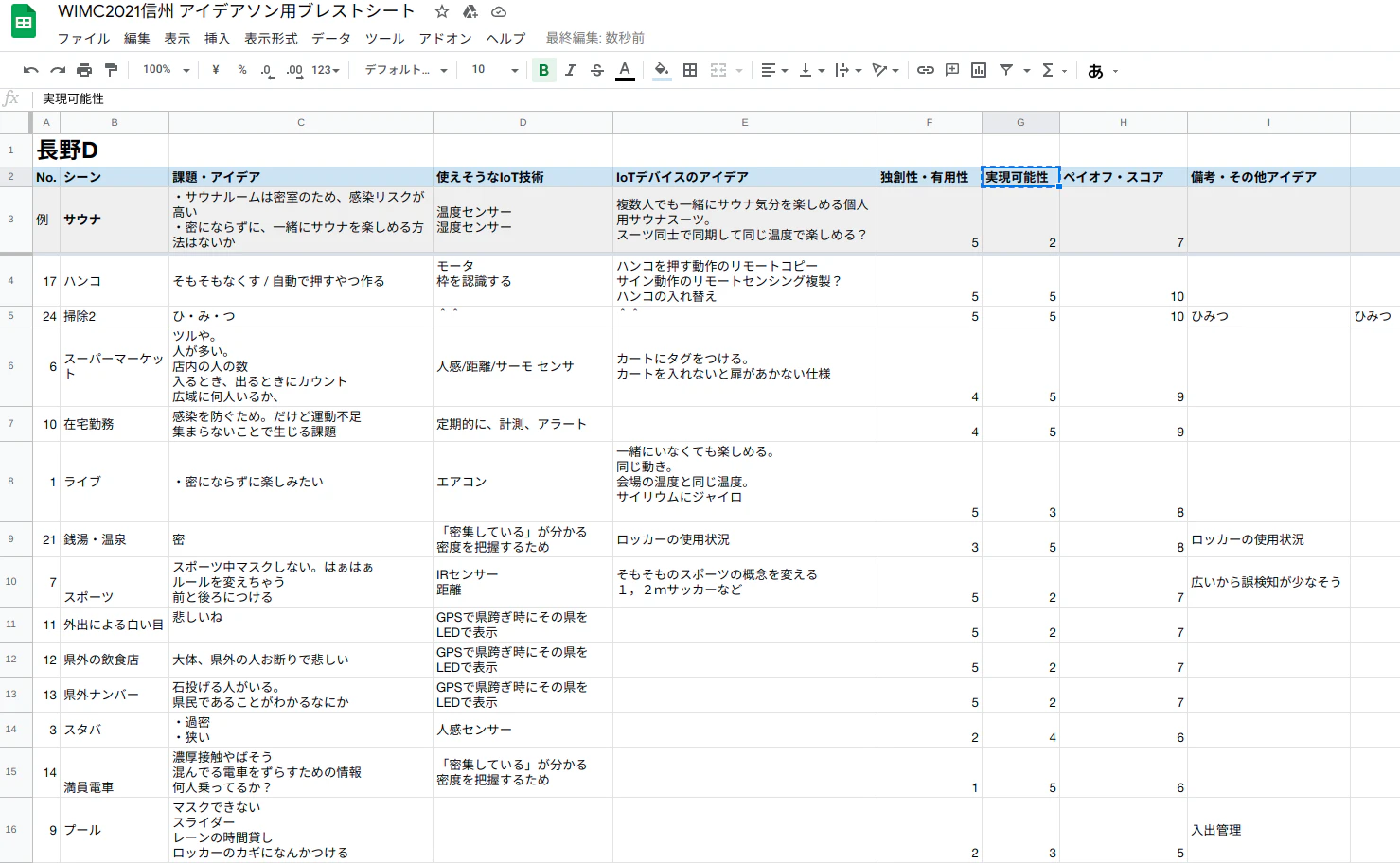Insert a link
The width and height of the screenshot is (1400, 863).
[x=926, y=70]
